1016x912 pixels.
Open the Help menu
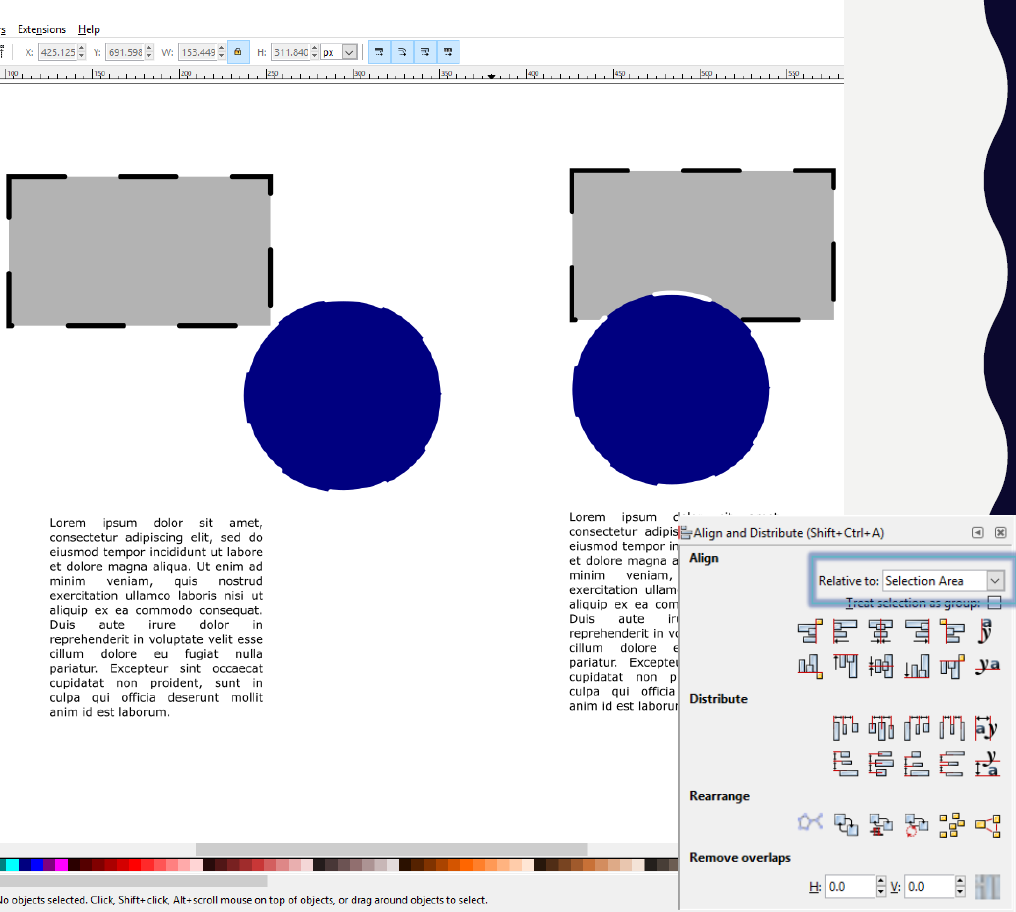[89, 29]
